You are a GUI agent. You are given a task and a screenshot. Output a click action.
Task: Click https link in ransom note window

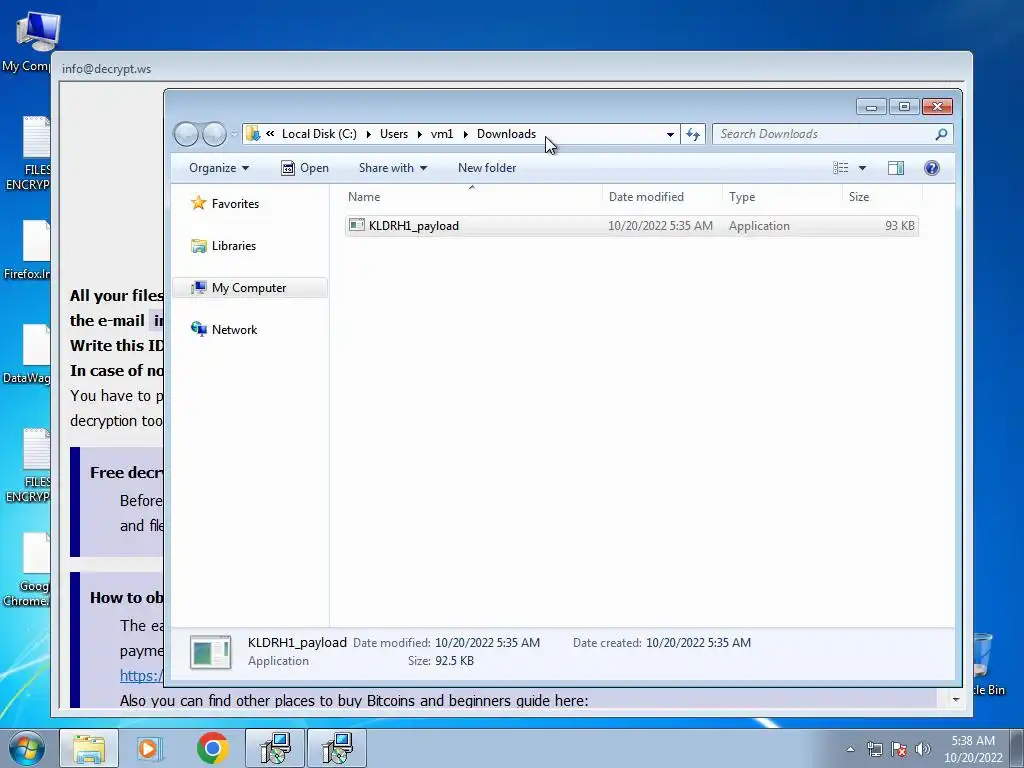pyautogui.click(x=141, y=675)
